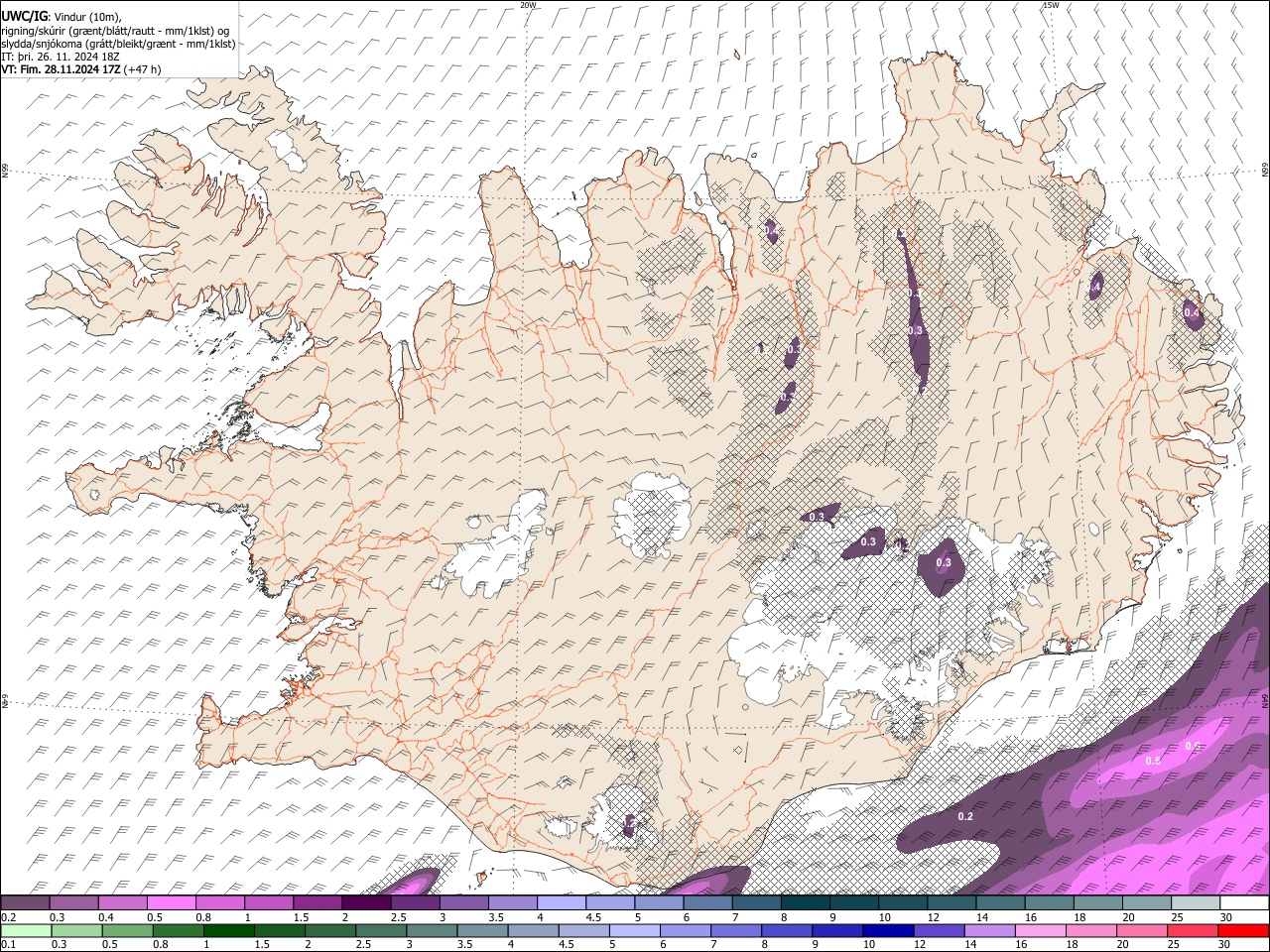
Task: Pick the 1.5 magenta swatch in snow scale
Action: point(317,903)
